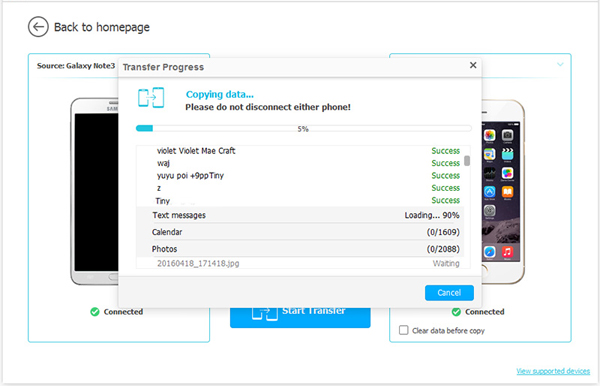Click the Calendar category row
The image size is (600, 386).
pyautogui.click(x=300, y=232)
